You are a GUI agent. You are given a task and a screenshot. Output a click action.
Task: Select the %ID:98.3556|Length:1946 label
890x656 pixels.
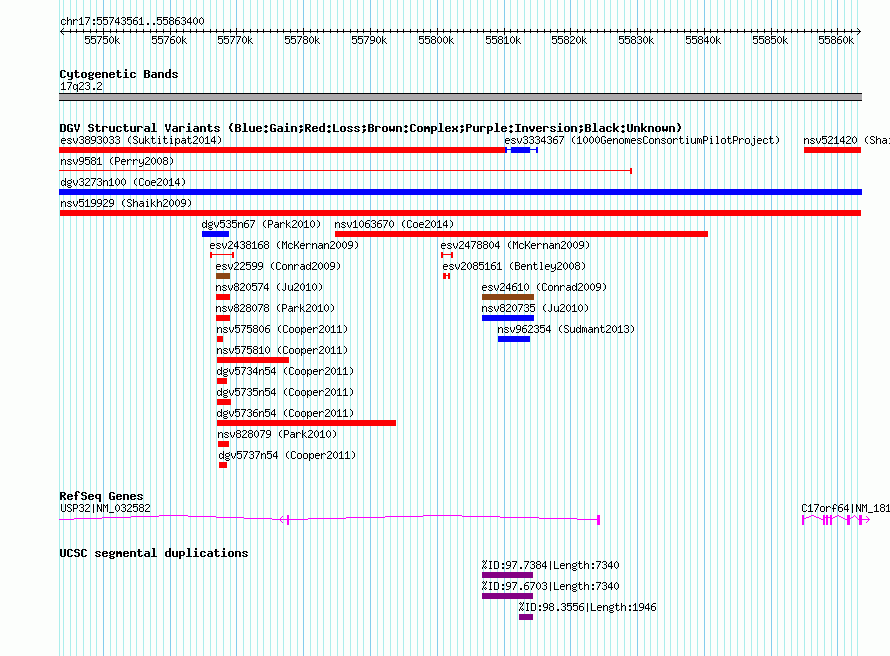point(587,607)
